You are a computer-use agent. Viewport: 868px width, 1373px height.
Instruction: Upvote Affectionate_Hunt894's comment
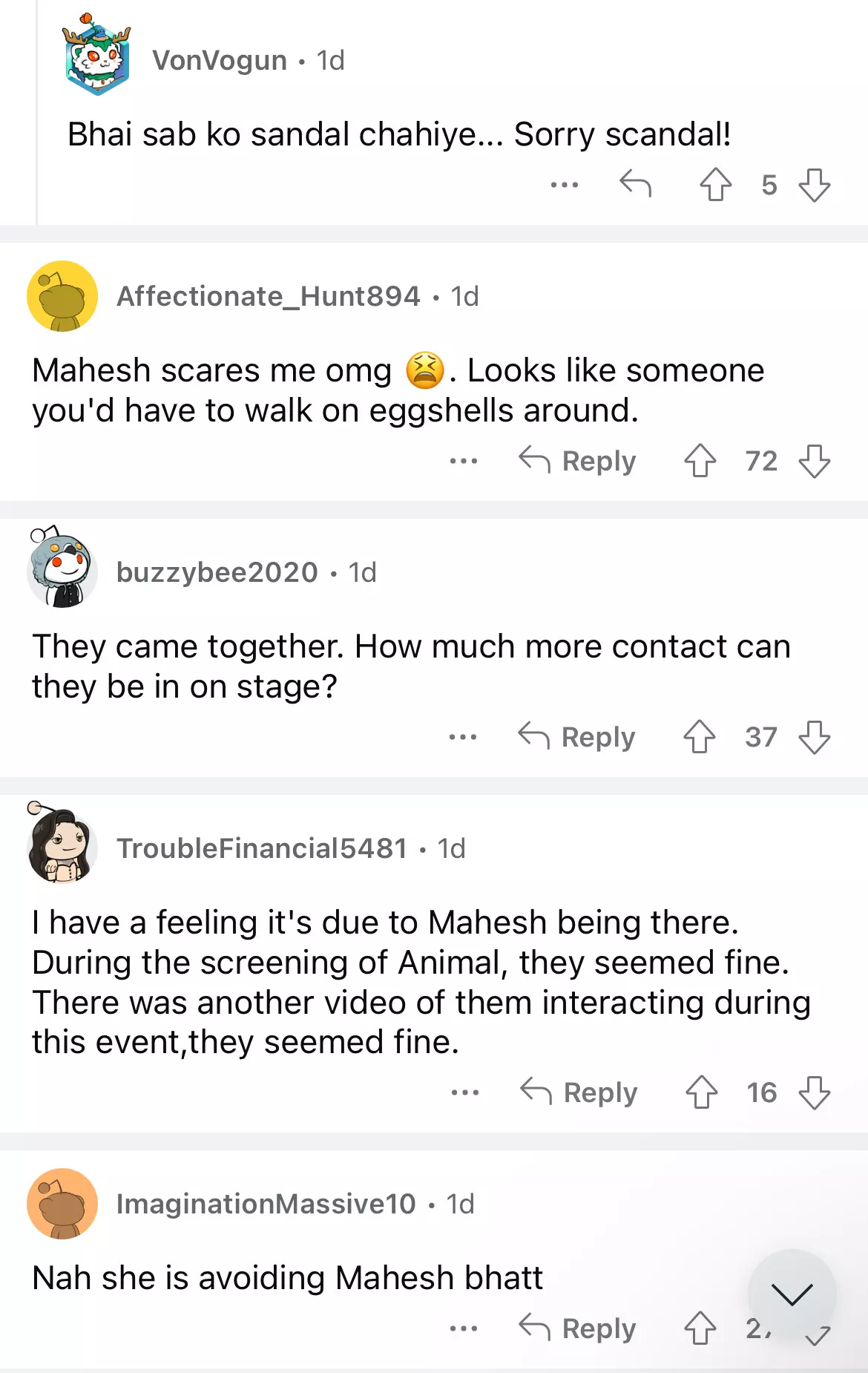tap(700, 461)
